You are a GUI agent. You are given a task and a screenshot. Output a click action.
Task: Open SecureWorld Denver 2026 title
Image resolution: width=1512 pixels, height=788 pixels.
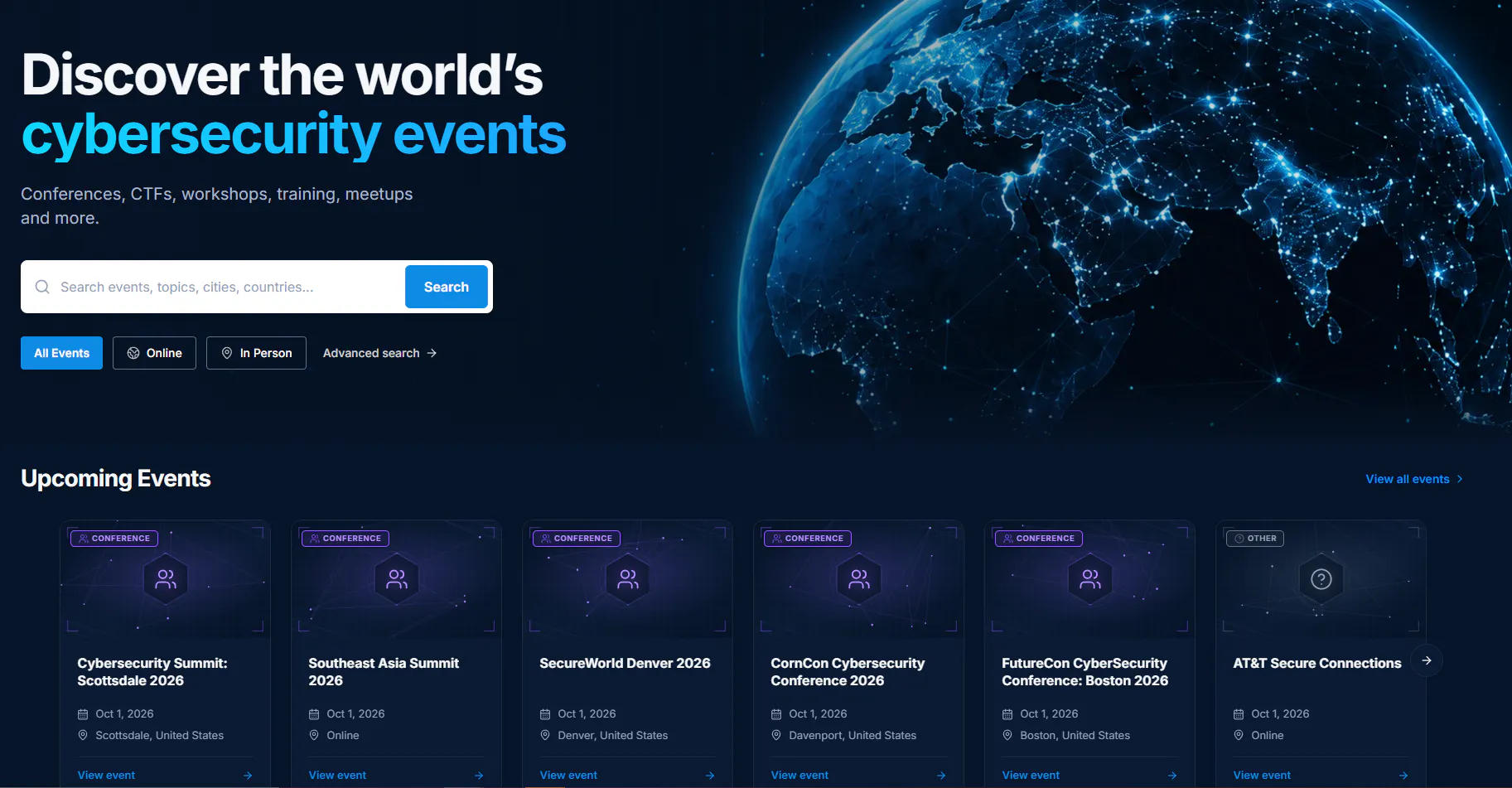pos(625,663)
